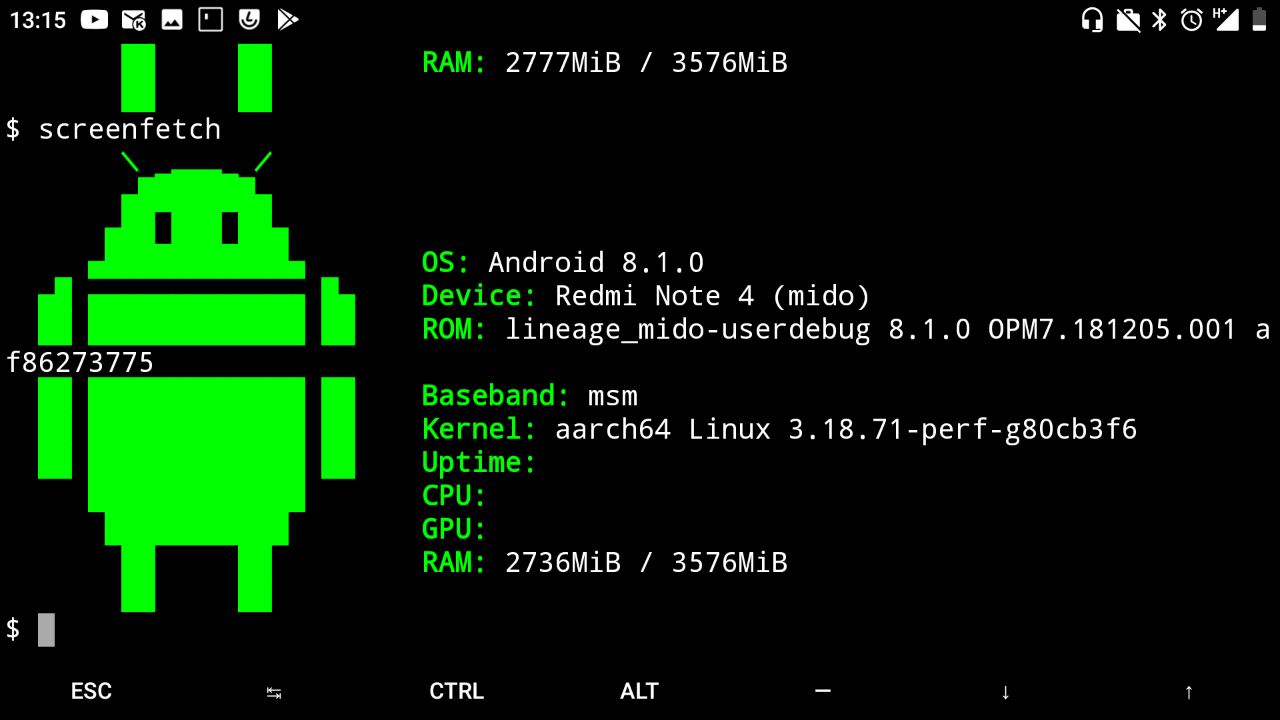This screenshot has height=720, width=1280.
Task: Tap the "Device: Redmi Note 4 (mido)" line
Action: [x=646, y=296]
